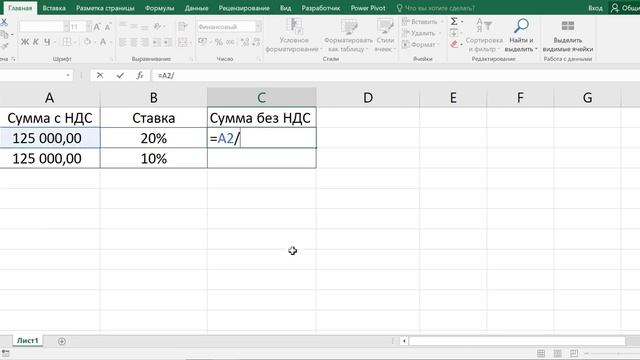Apply comma style (000) format
Image resolution: width=640 pixels, height=360 pixels.
230,42
